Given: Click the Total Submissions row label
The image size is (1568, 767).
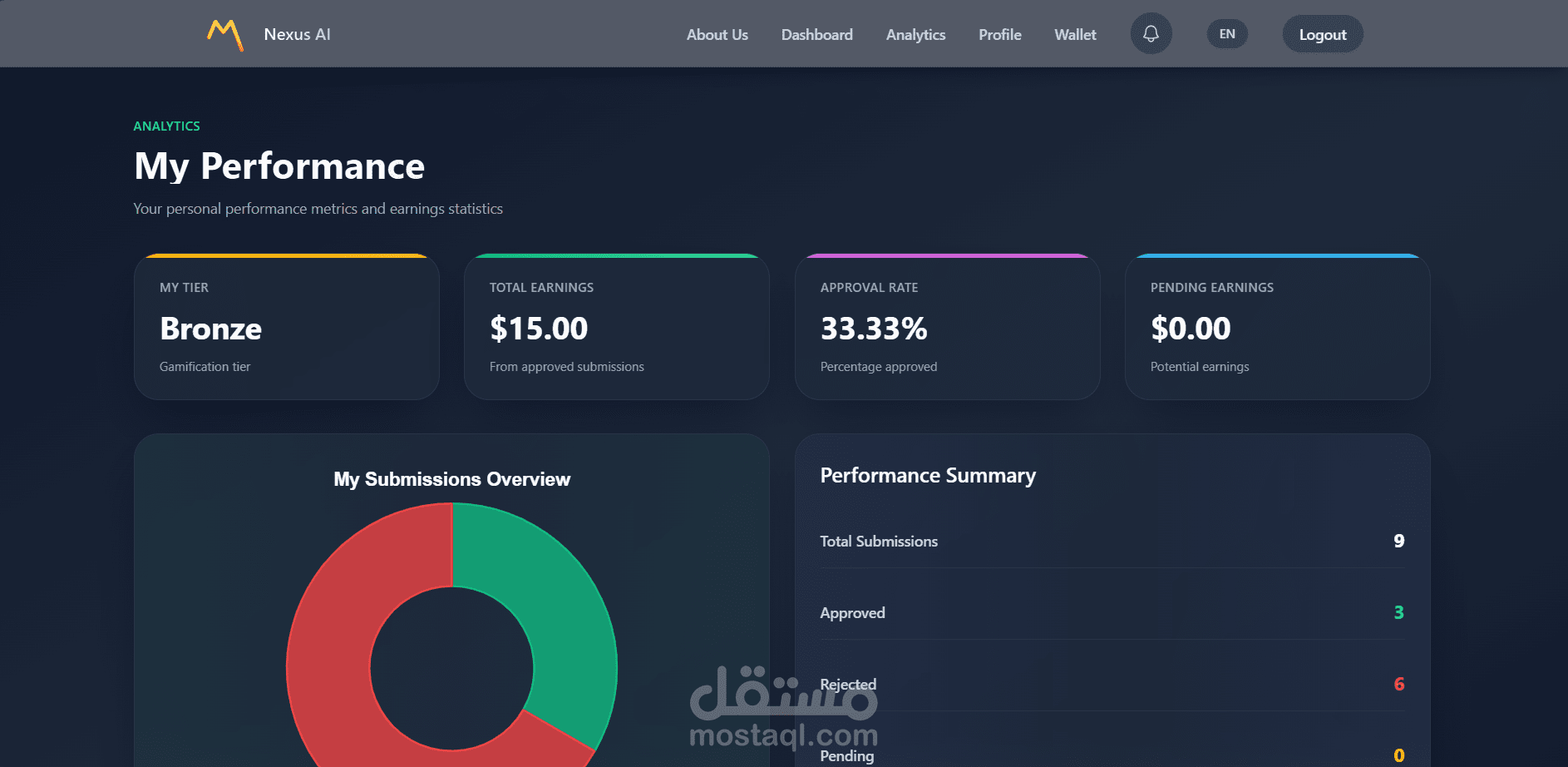Looking at the screenshot, I should pos(879,542).
